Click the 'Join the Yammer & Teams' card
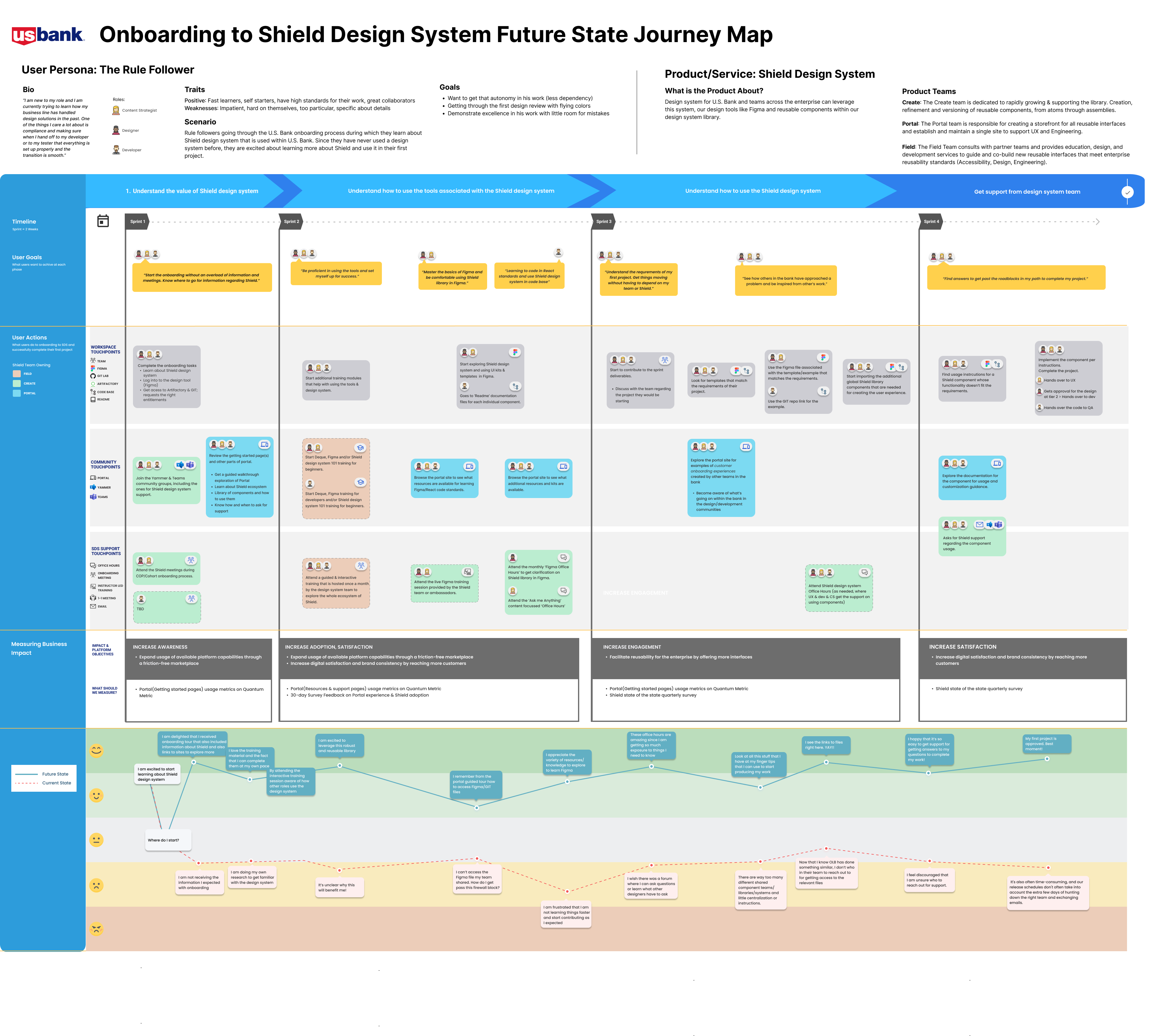The image size is (1156, 1036). tap(167, 480)
